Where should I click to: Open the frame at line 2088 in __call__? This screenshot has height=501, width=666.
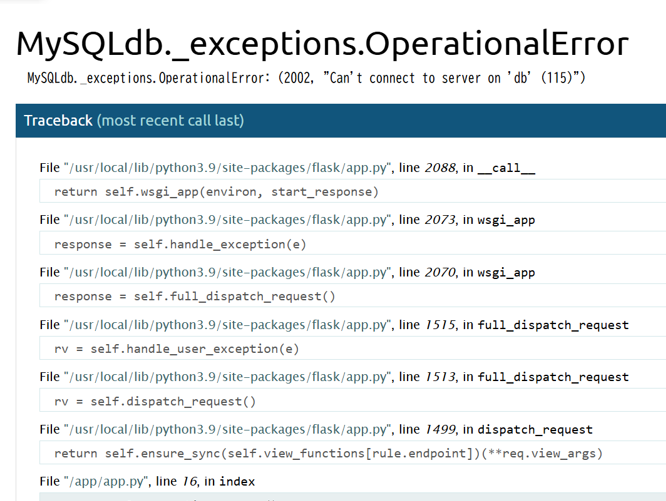pos(287,168)
